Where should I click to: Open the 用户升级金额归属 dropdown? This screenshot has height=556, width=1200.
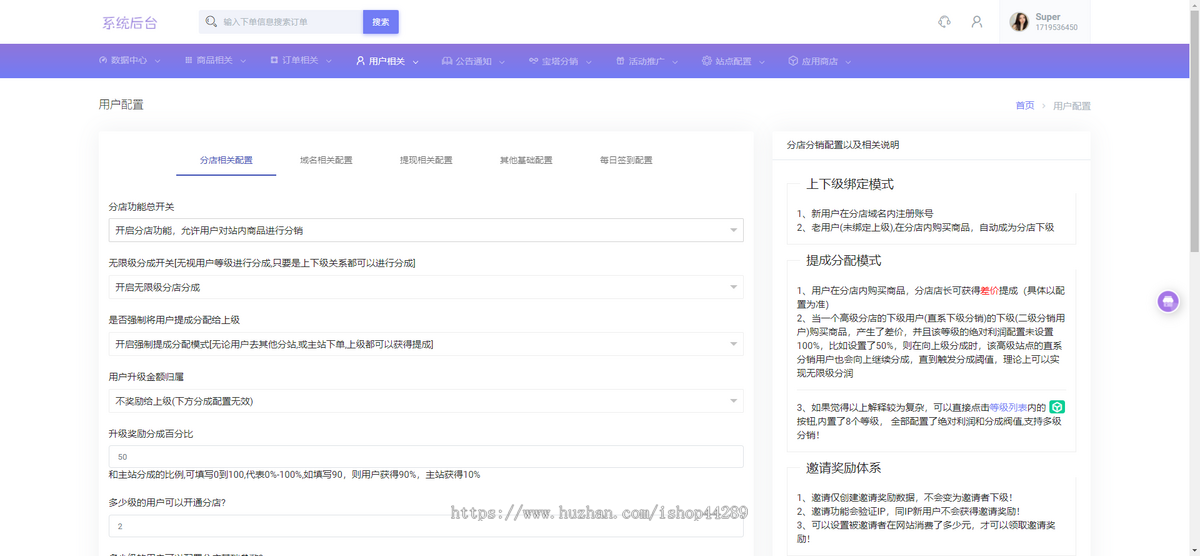pos(426,401)
